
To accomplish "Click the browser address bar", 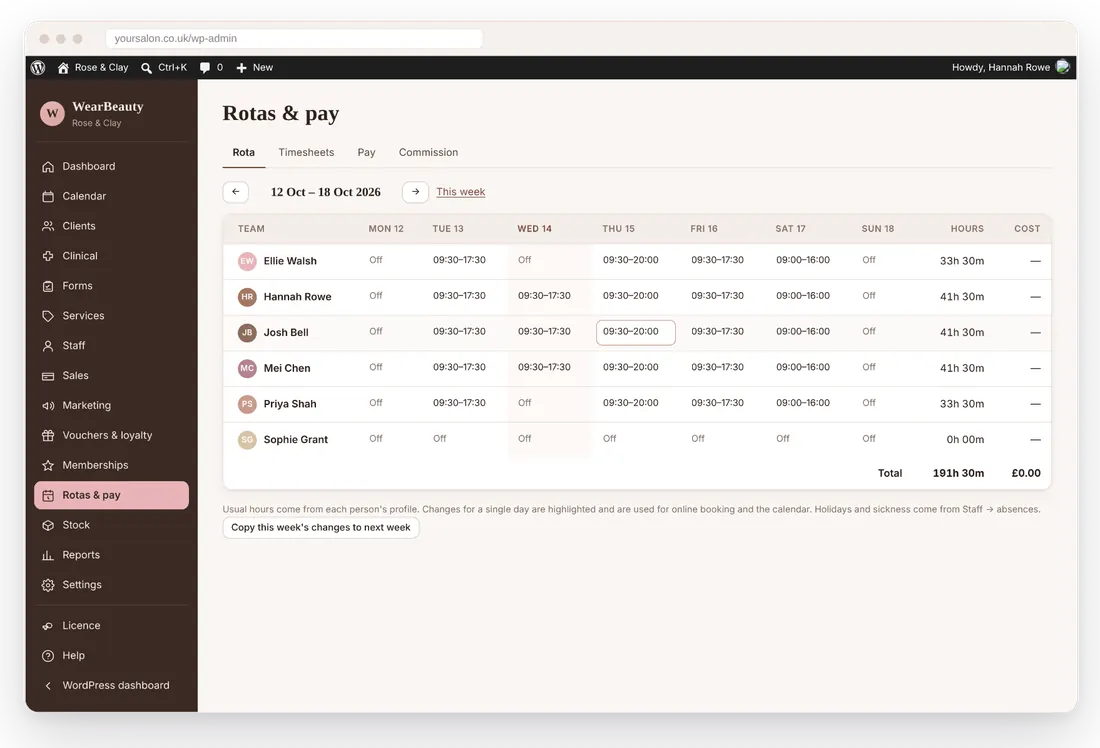I will (294, 39).
